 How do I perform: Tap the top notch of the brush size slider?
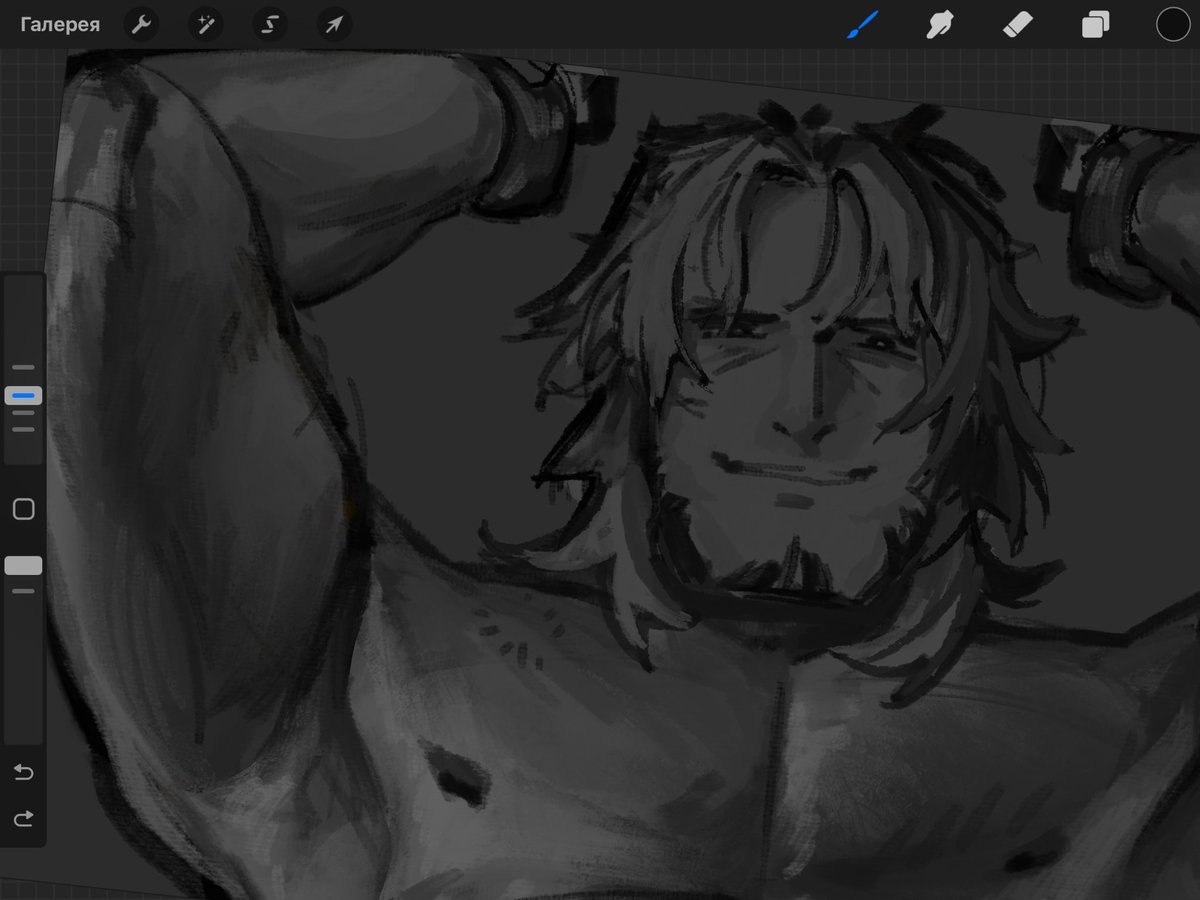click(x=23, y=367)
